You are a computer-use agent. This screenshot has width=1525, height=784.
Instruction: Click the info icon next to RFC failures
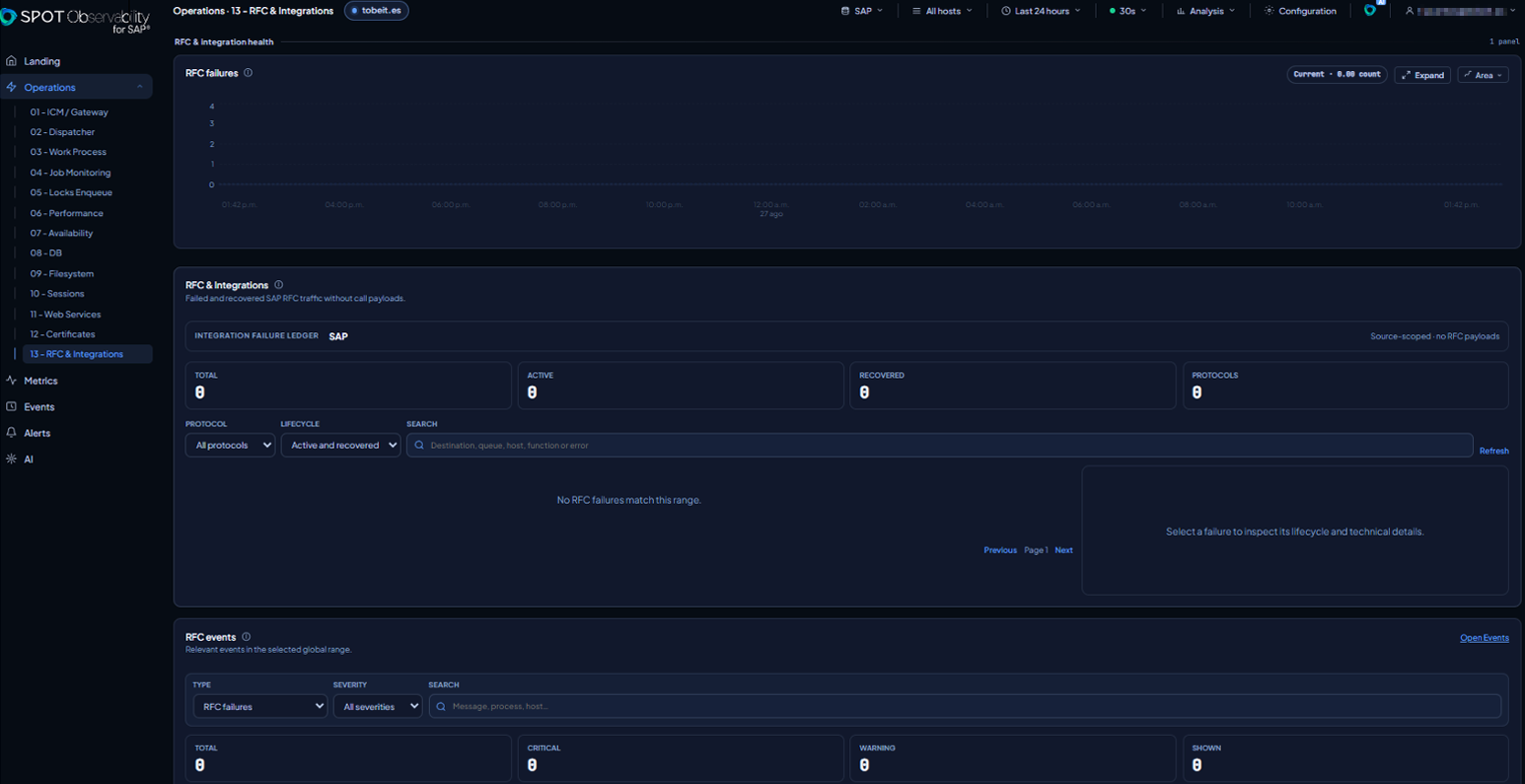pos(248,73)
